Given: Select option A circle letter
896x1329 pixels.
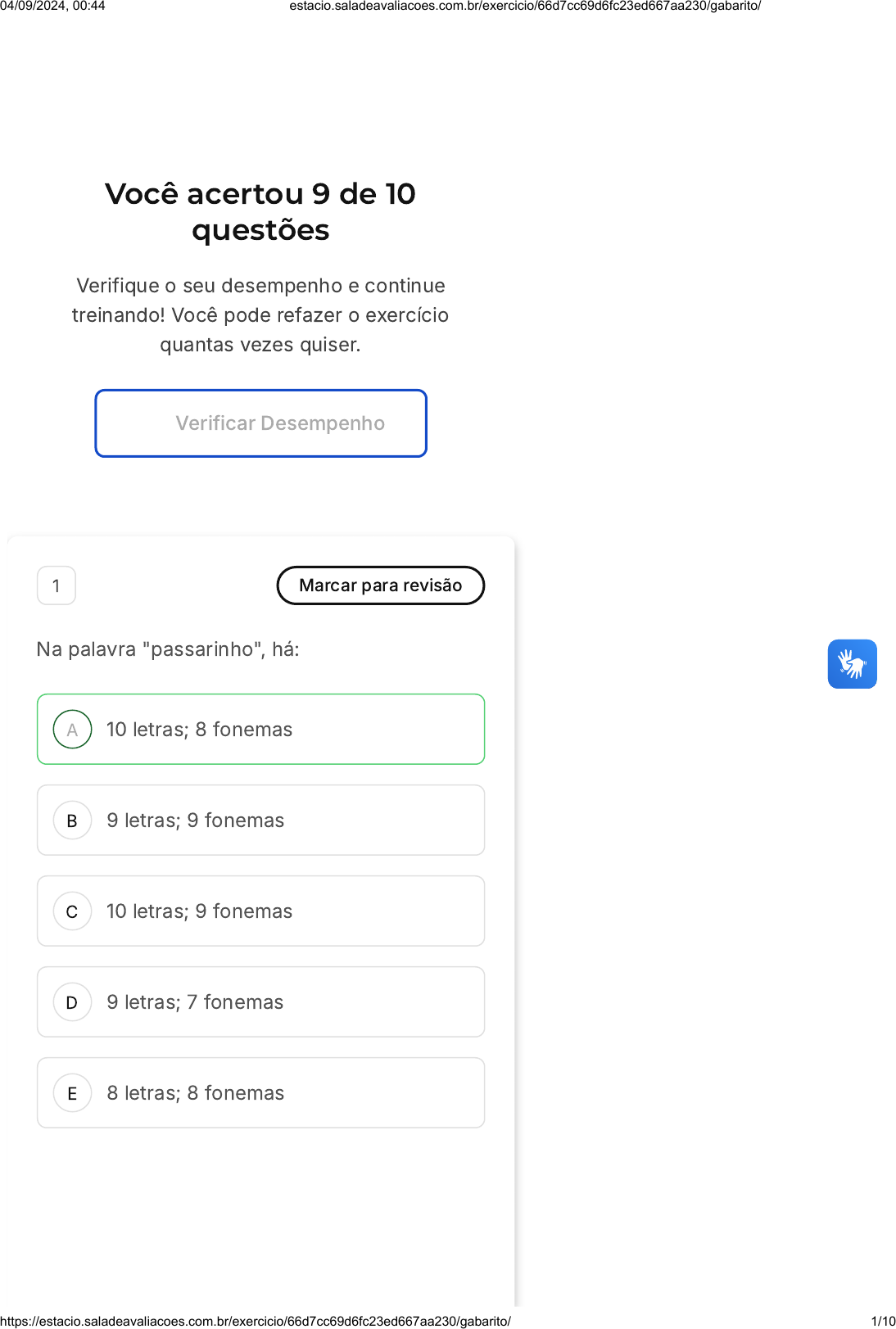Looking at the screenshot, I should pyautogui.click(x=72, y=730).
